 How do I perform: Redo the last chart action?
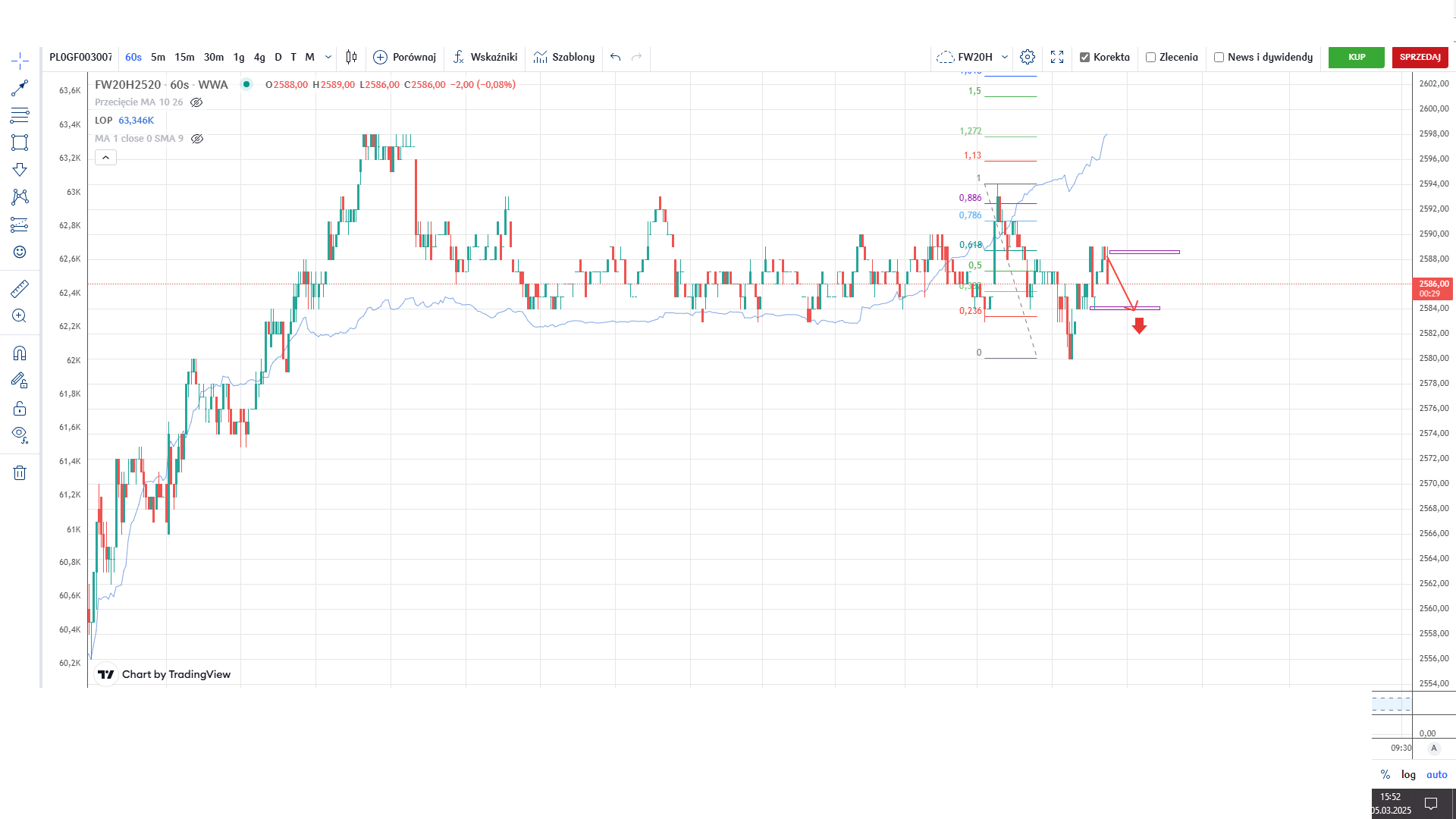coord(637,57)
